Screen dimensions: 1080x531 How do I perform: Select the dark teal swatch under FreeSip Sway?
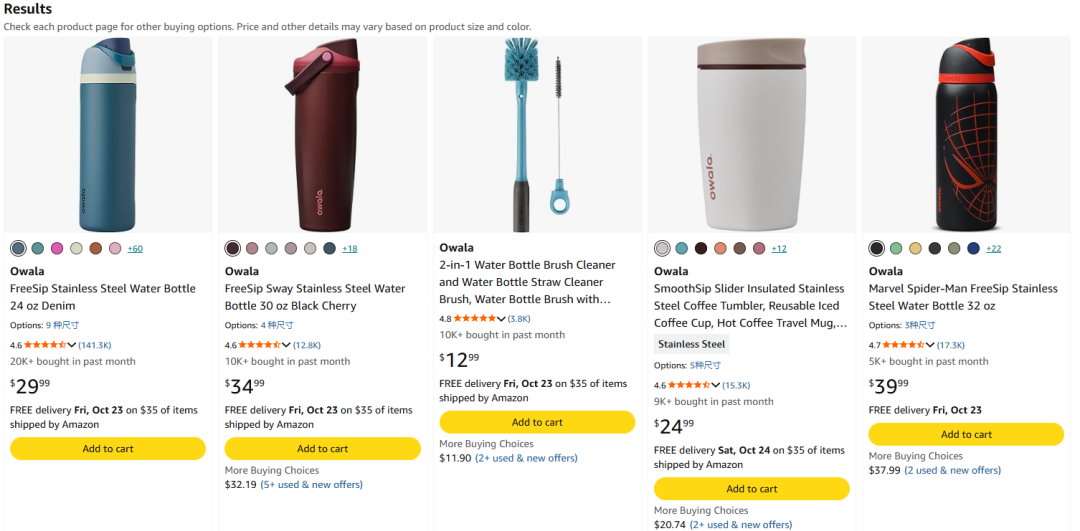(x=329, y=249)
